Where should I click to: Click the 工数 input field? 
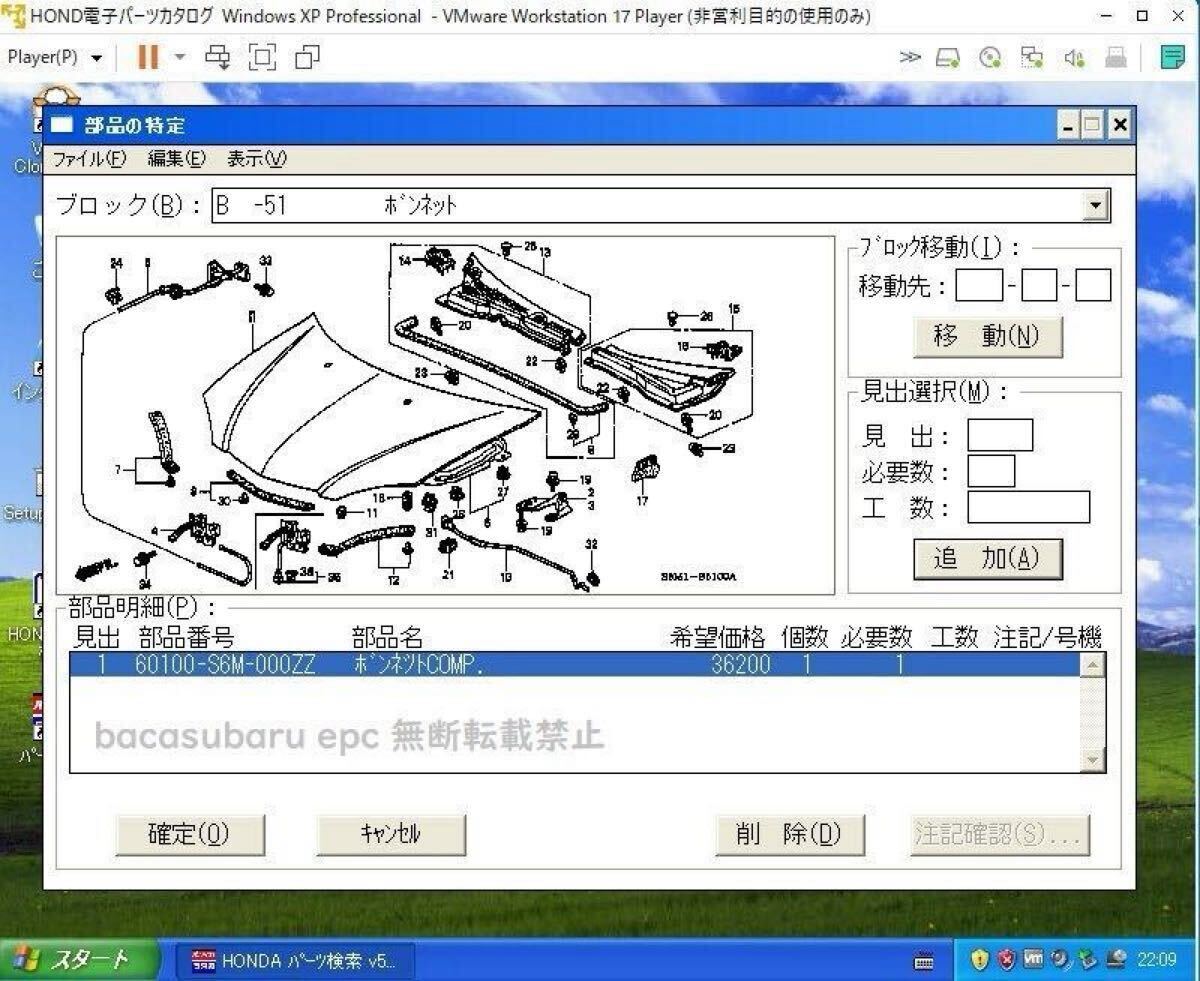coord(1028,508)
